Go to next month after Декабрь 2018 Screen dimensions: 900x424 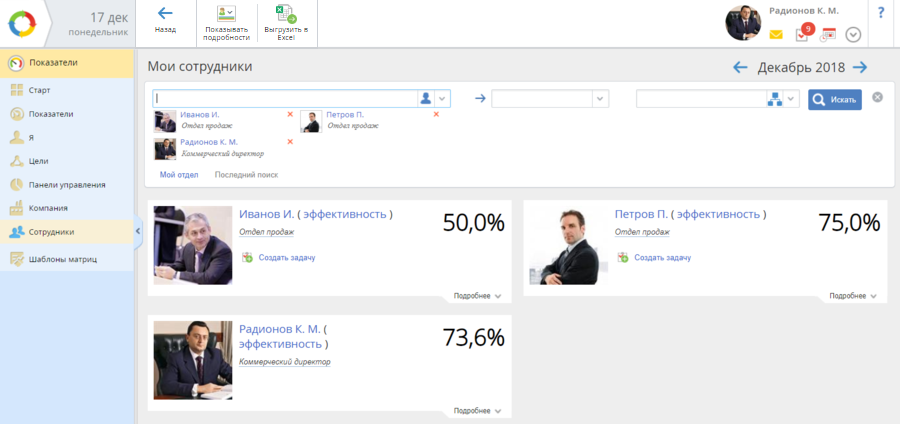pyautogui.click(x=859, y=67)
